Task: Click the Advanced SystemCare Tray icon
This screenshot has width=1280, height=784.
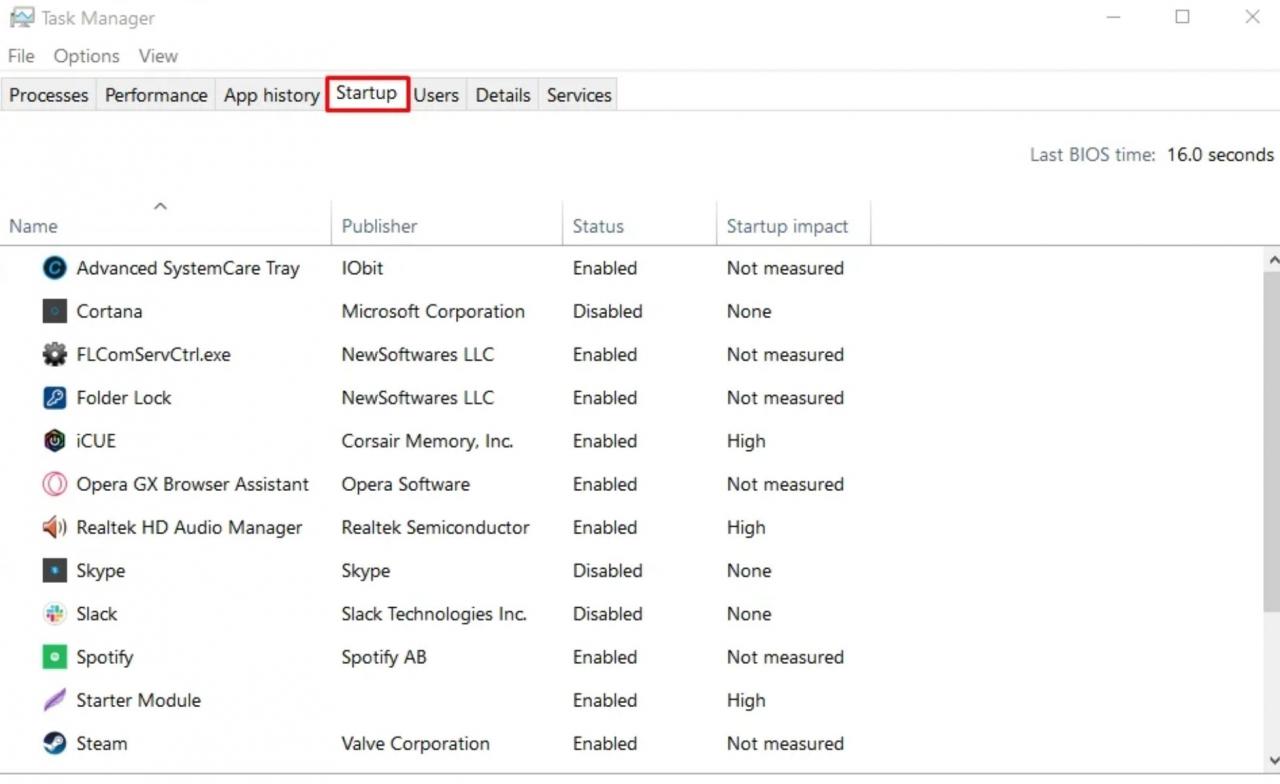Action: 54,268
